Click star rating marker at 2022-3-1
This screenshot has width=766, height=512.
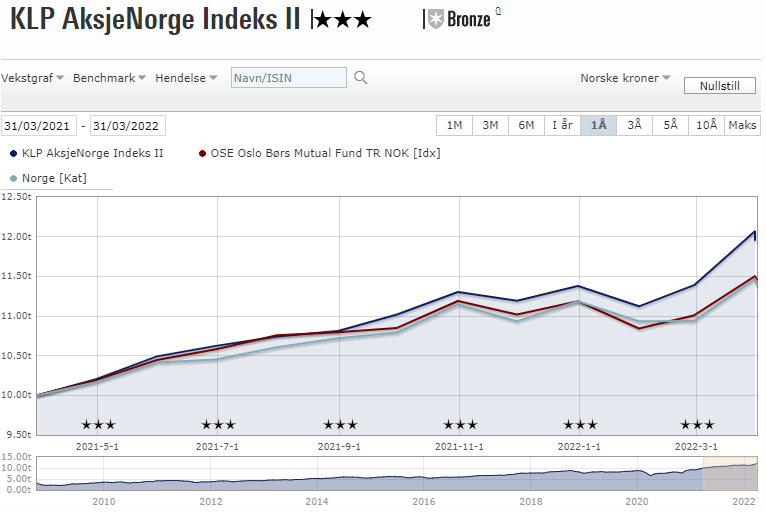[x=697, y=425]
